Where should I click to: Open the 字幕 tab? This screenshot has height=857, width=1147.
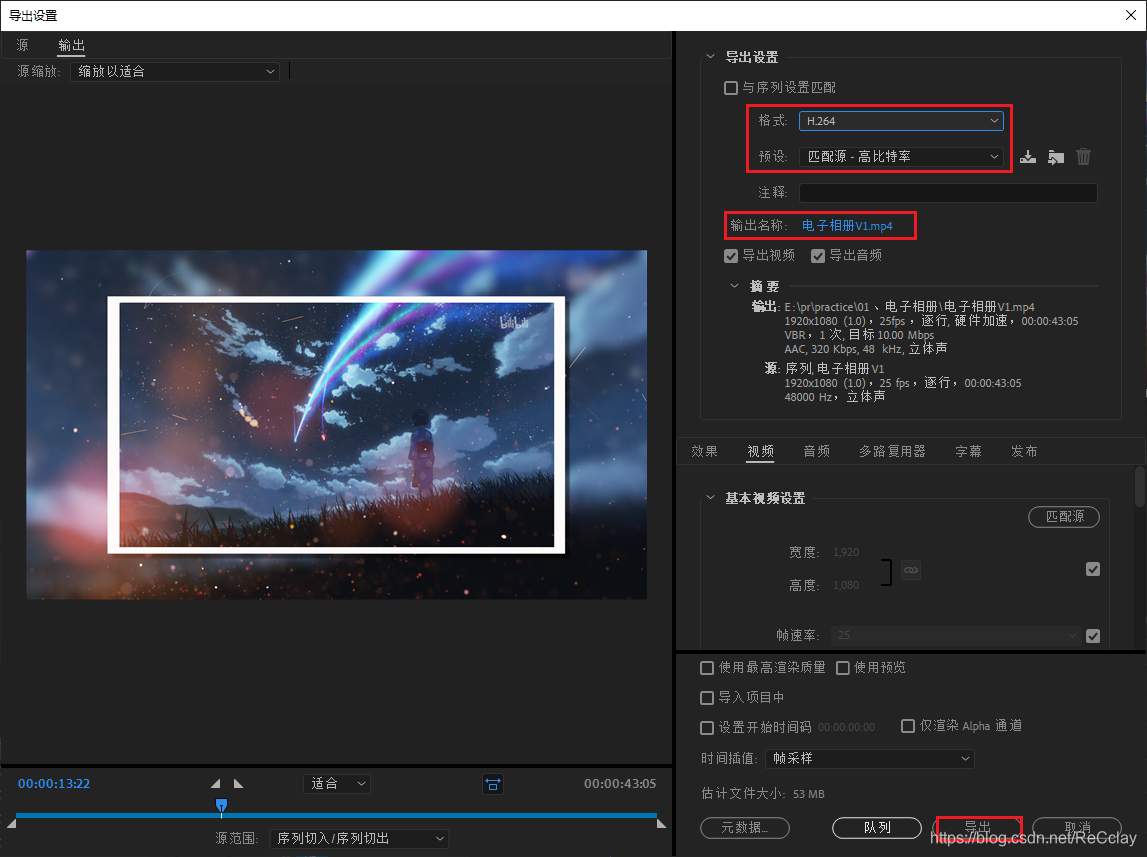[969, 452]
